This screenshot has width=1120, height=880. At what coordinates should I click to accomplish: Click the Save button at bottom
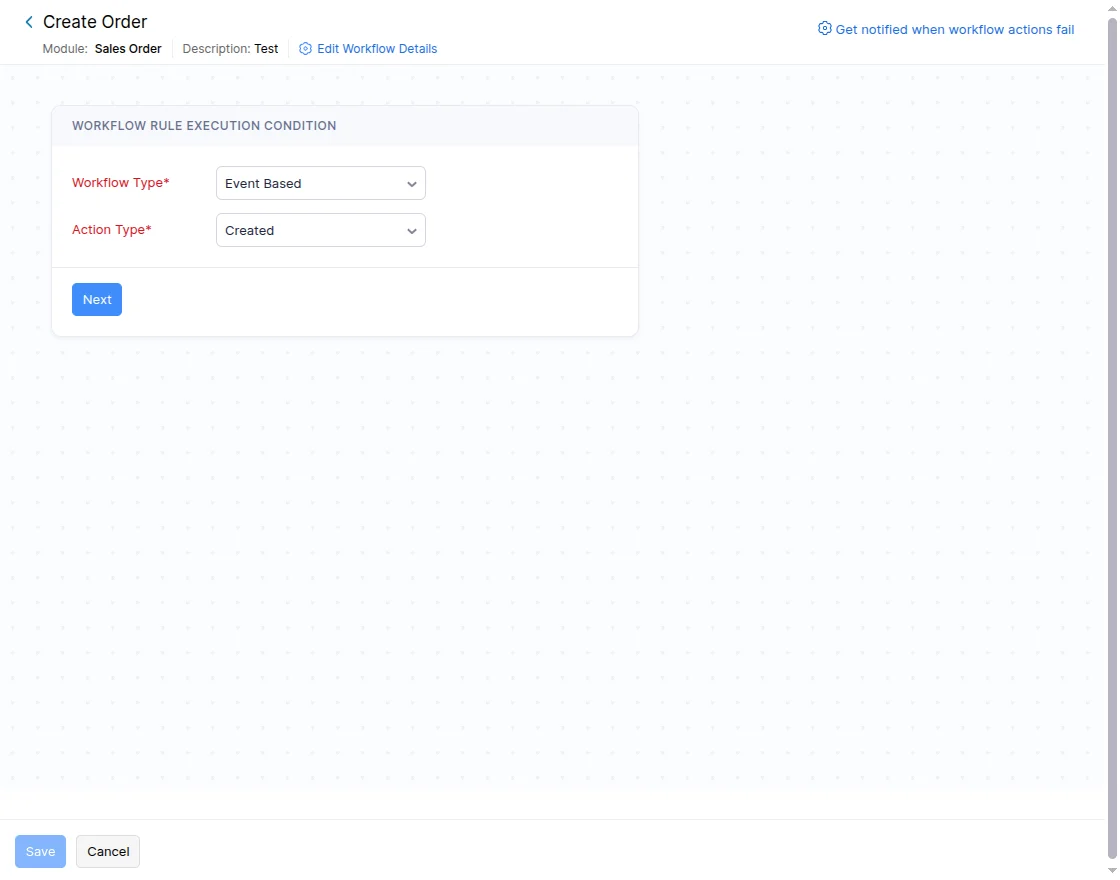40,852
